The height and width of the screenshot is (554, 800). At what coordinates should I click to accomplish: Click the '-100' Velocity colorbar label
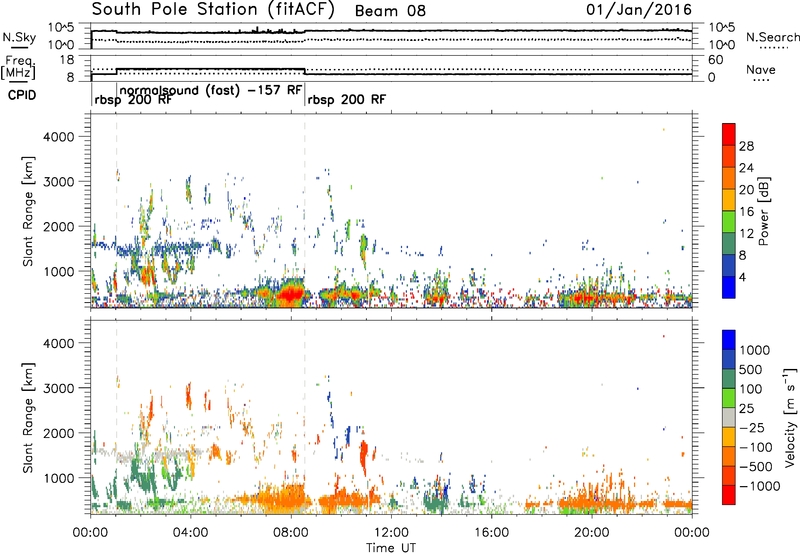(756, 447)
